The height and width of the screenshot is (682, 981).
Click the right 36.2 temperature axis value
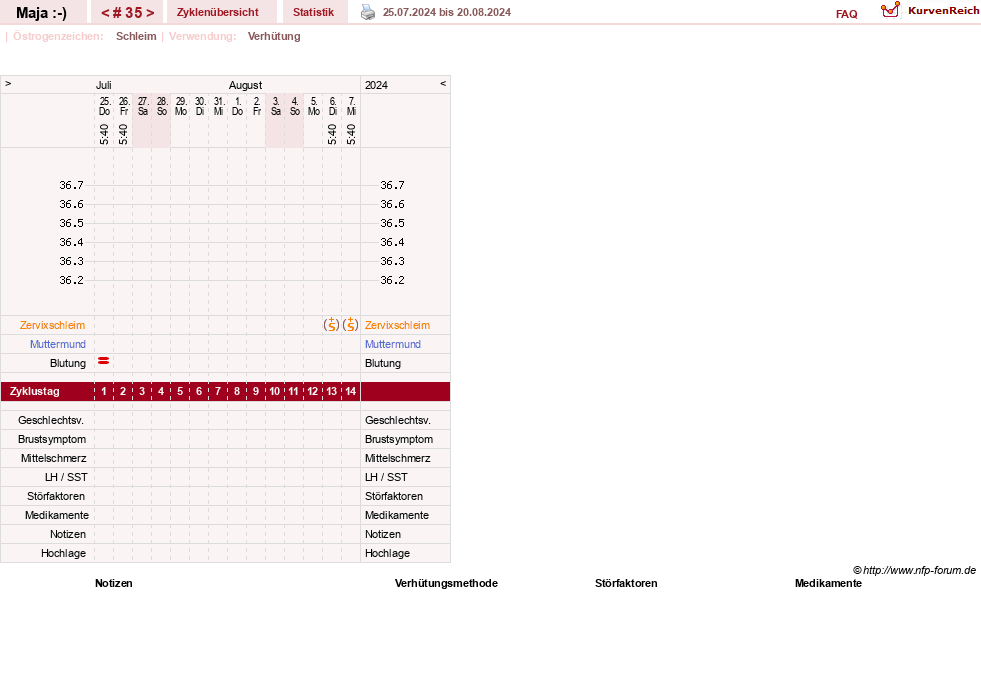pyautogui.click(x=392, y=280)
